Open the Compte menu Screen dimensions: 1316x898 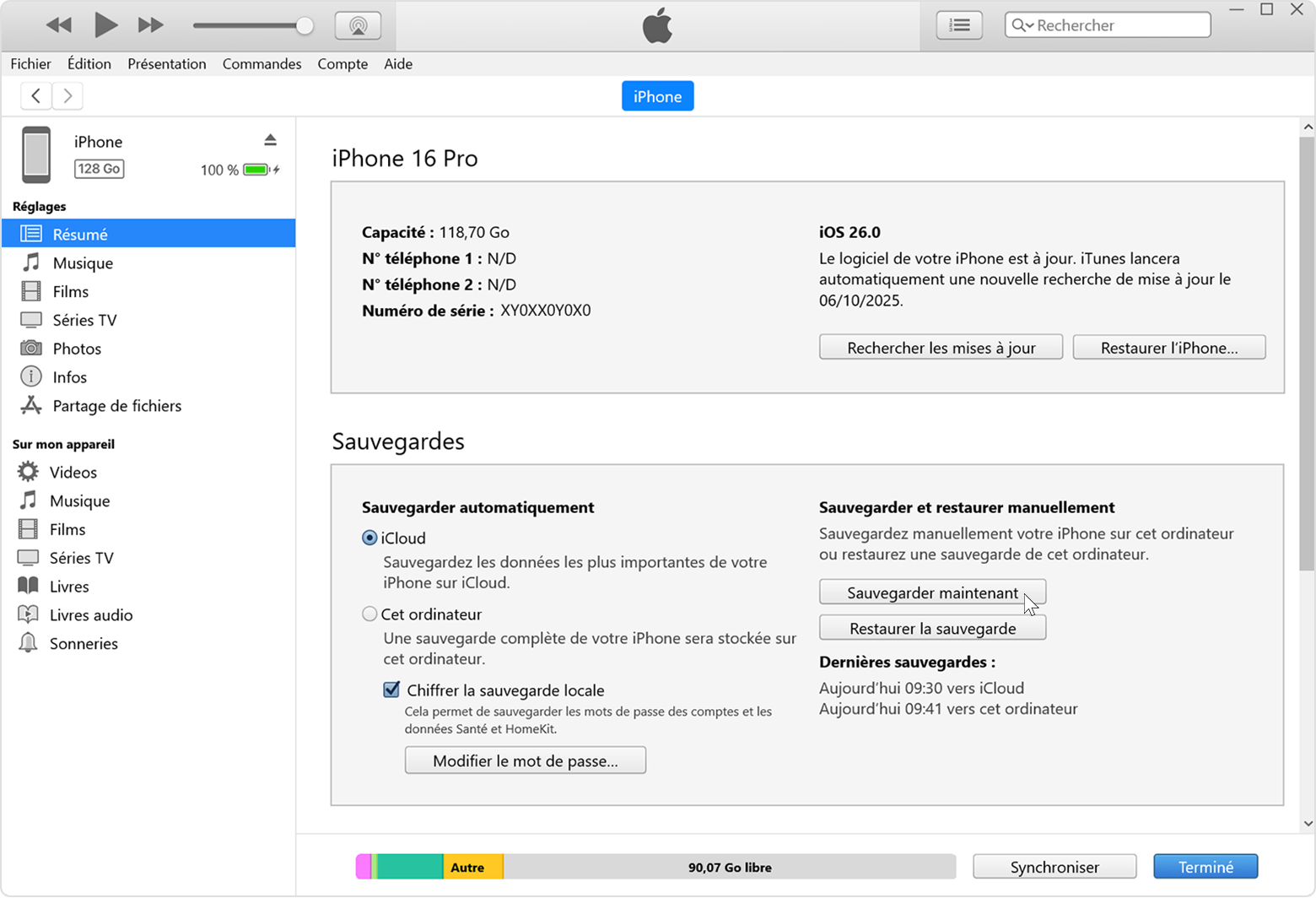click(342, 63)
